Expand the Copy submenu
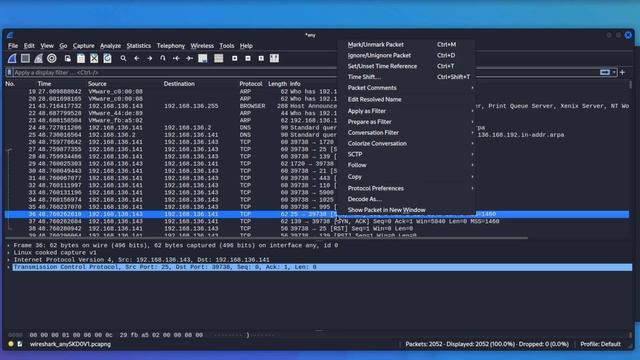 click(x=407, y=177)
